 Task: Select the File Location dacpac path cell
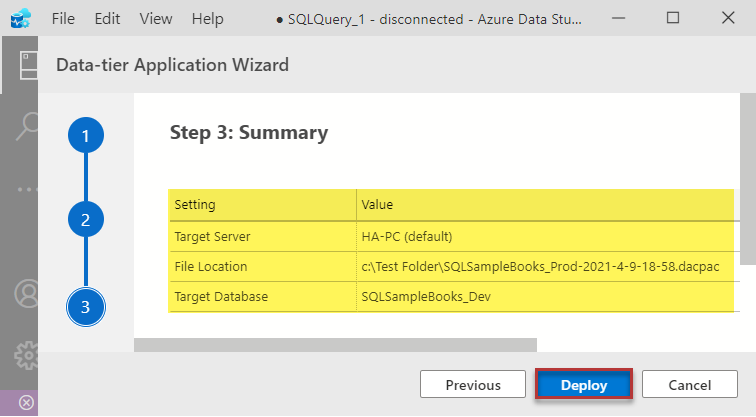click(x=539, y=267)
